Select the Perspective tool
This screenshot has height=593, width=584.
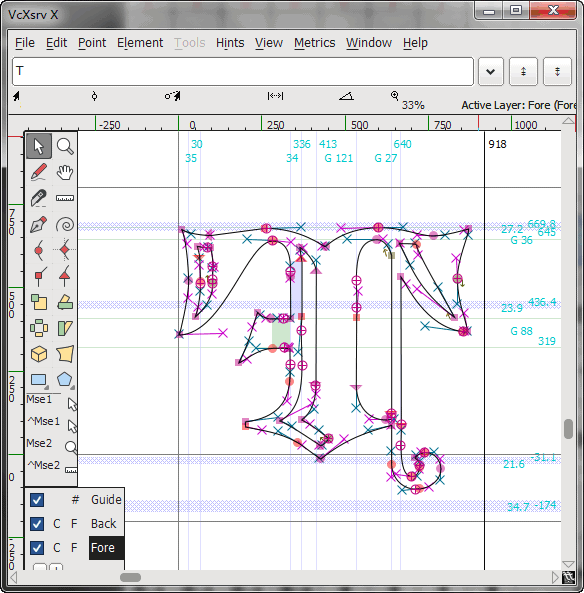click(65, 354)
